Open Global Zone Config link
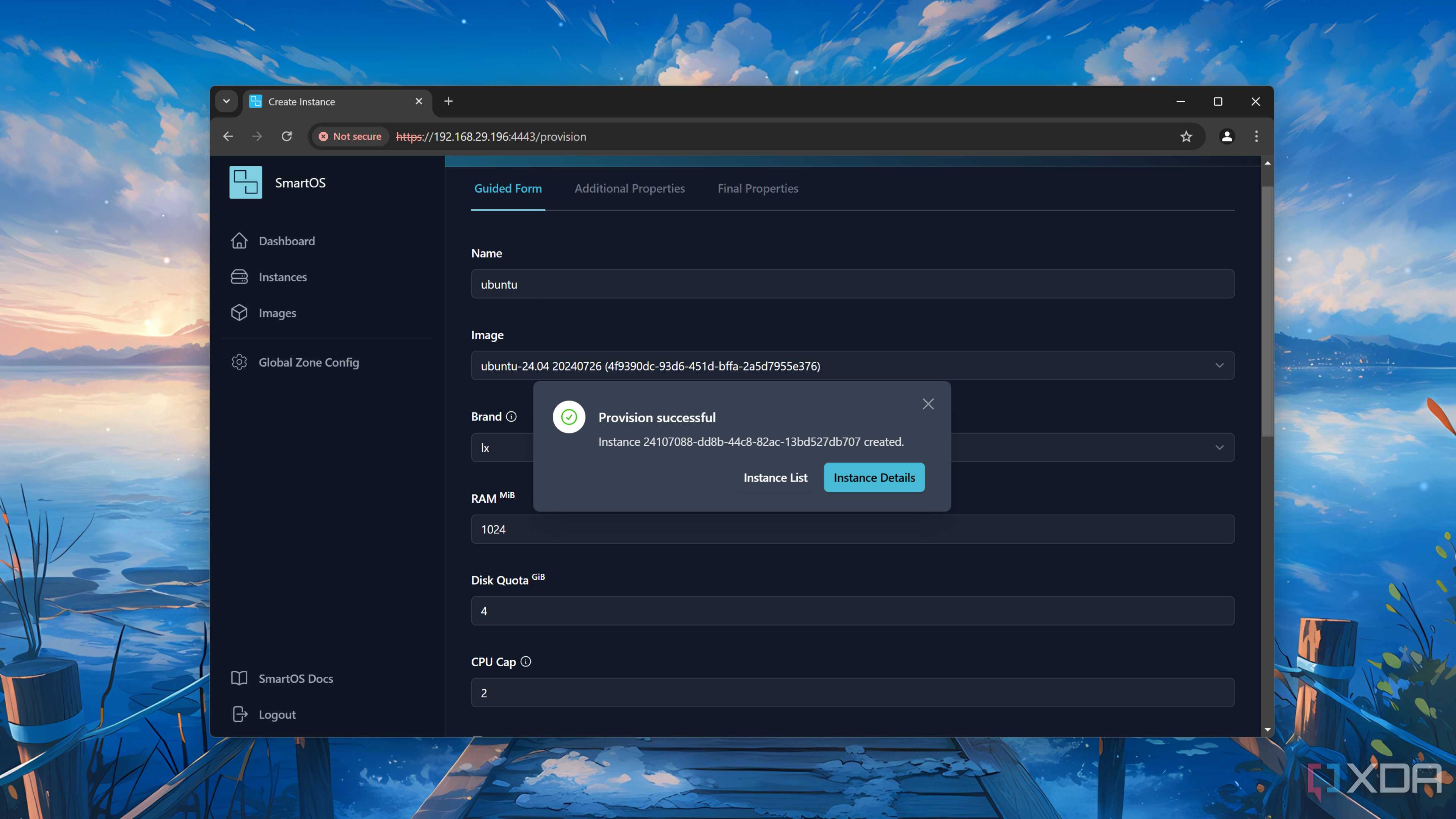This screenshot has height=819, width=1456. (x=309, y=362)
